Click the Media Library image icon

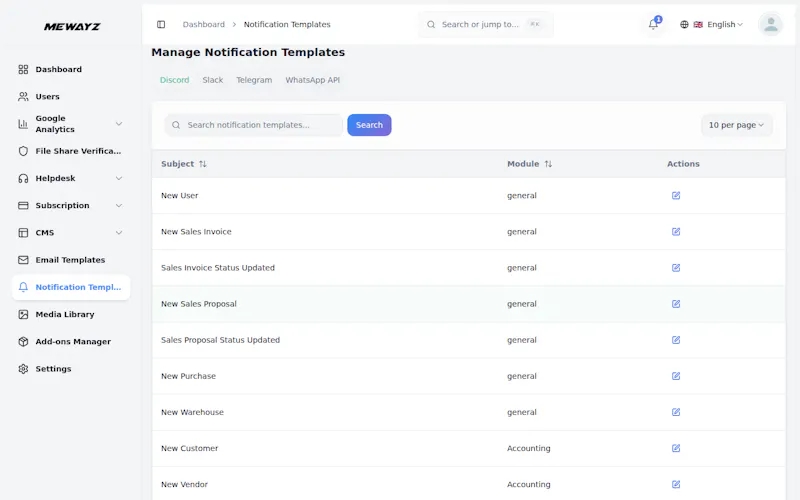tap(23, 314)
